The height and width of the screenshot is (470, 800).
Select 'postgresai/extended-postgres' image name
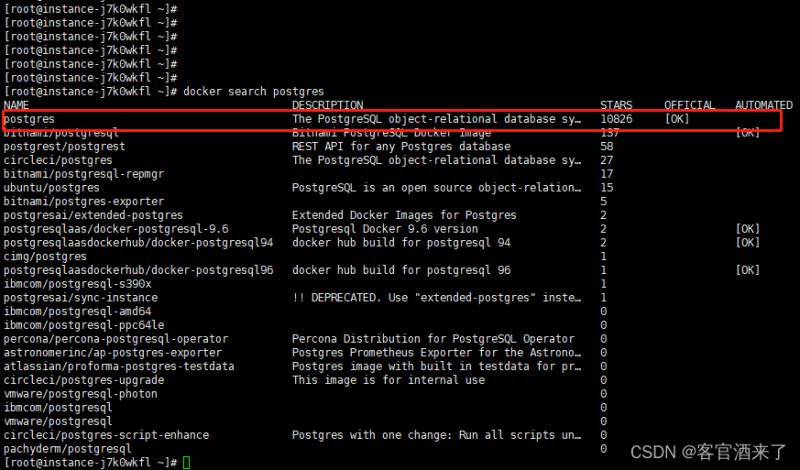(93, 216)
